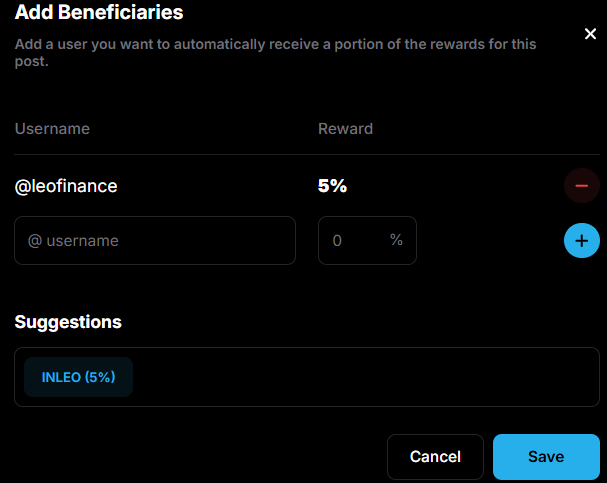
Task: Click the horizontal divider under column headers
Action: [307, 154]
